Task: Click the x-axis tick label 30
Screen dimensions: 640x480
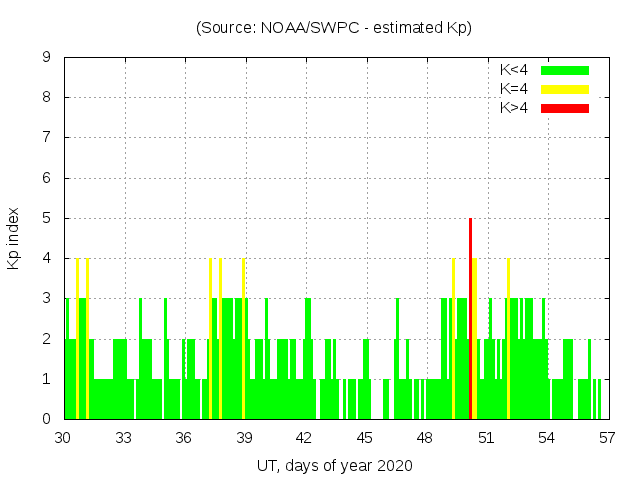Action: coord(64,438)
